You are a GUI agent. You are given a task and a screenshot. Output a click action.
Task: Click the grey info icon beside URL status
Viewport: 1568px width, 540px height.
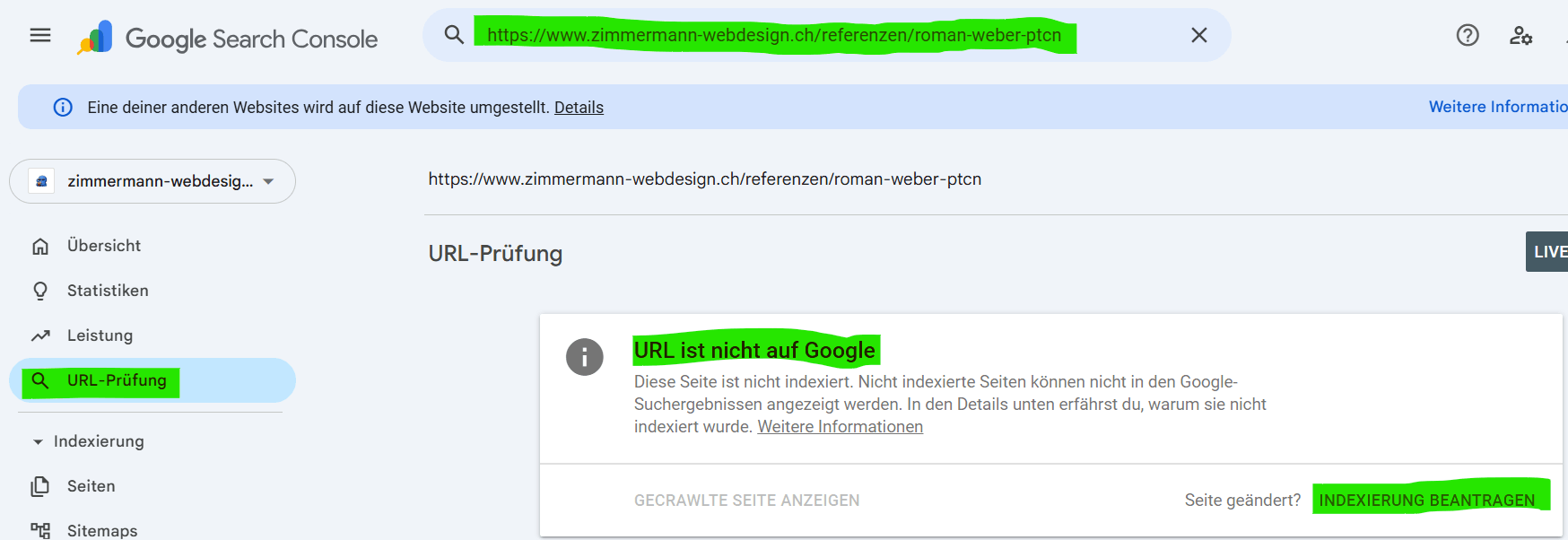click(x=585, y=357)
